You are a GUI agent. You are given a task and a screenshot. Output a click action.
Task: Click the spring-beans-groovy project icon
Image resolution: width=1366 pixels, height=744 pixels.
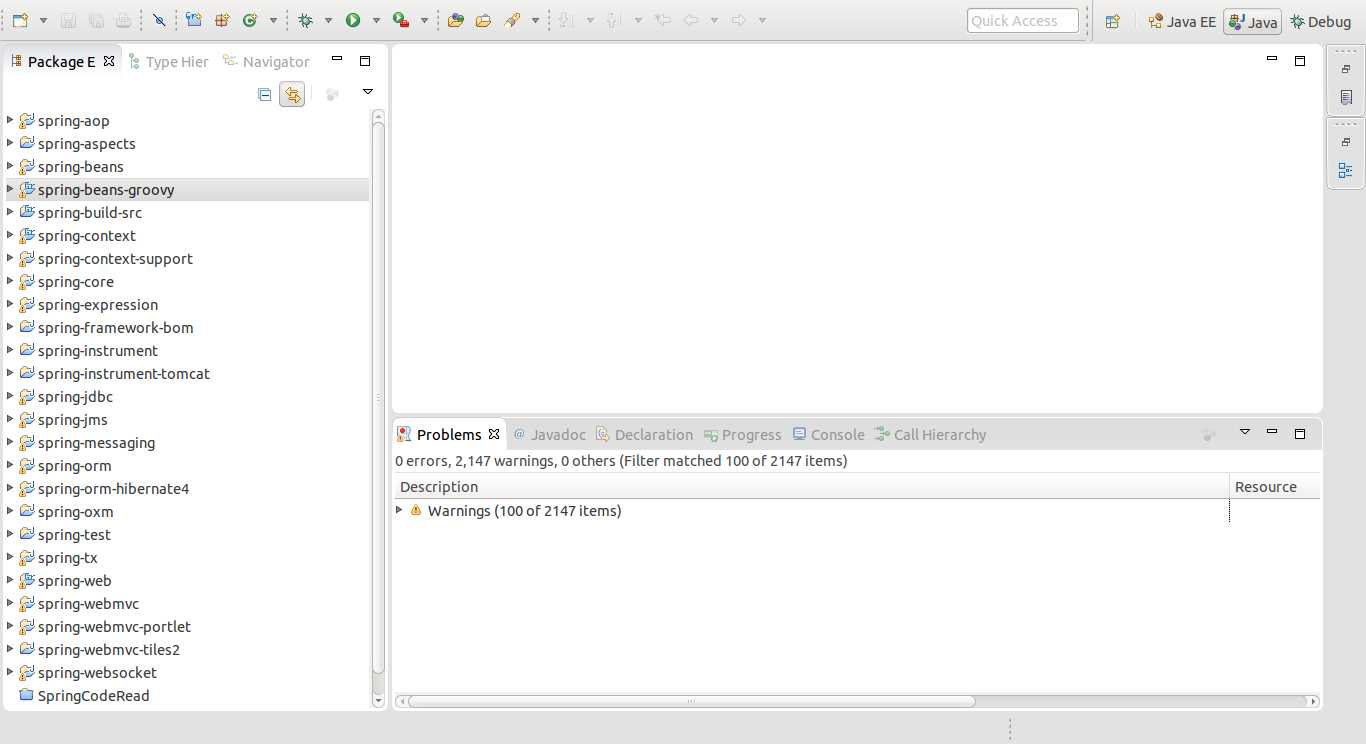[x=27, y=189]
